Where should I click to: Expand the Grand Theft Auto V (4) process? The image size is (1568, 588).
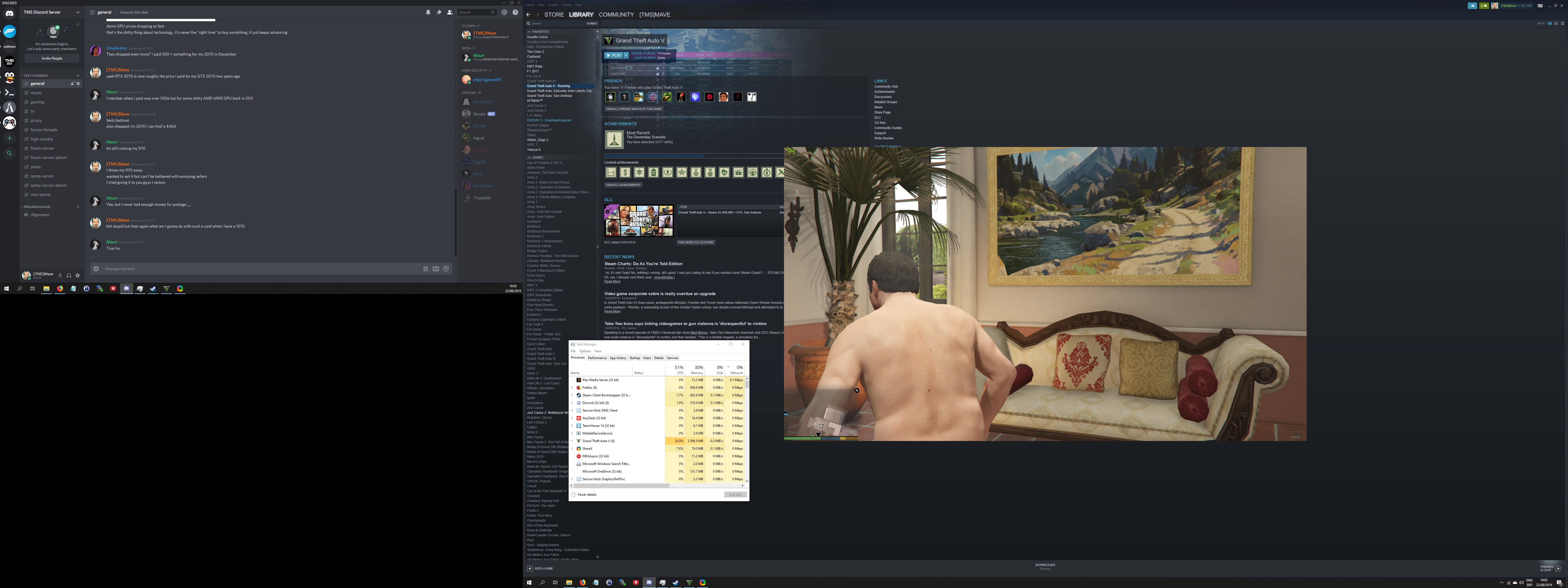pos(572,441)
